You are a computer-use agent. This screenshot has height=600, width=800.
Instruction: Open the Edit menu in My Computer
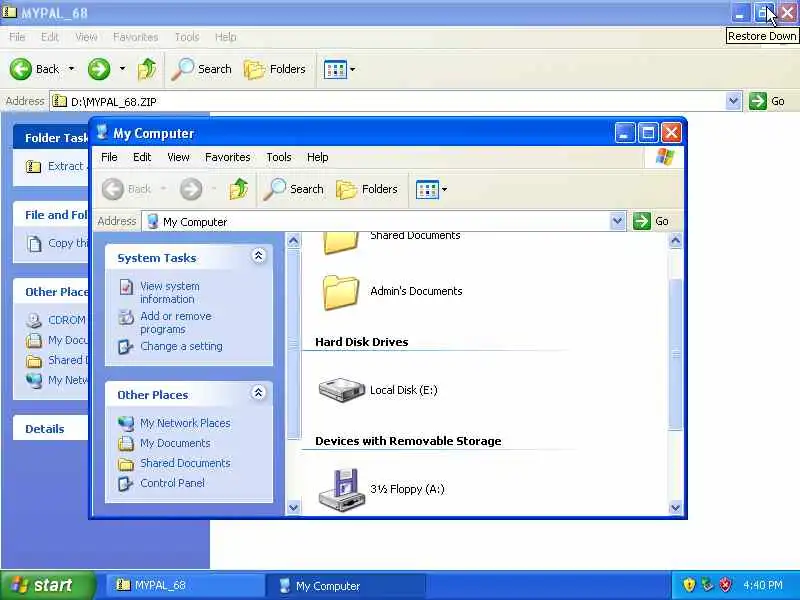[x=142, y=157]
